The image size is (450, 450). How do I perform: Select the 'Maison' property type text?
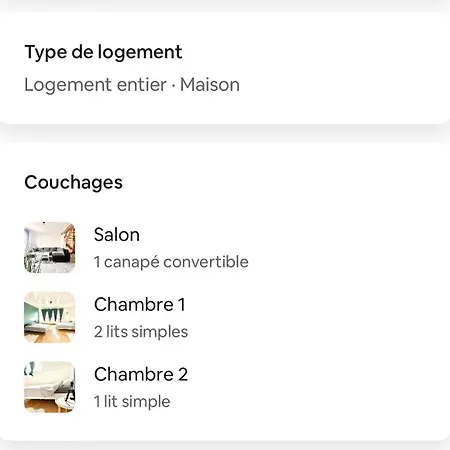click(x=210, y=85)
